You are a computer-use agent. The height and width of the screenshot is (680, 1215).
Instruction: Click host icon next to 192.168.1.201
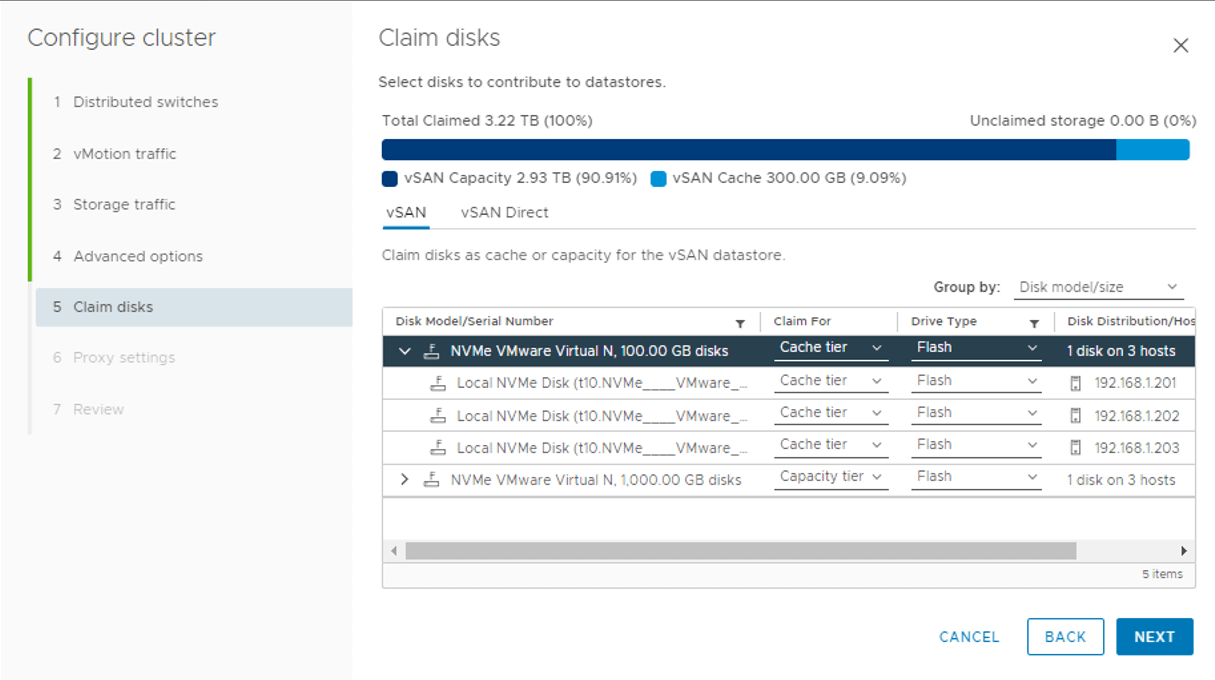[1076, 383]
